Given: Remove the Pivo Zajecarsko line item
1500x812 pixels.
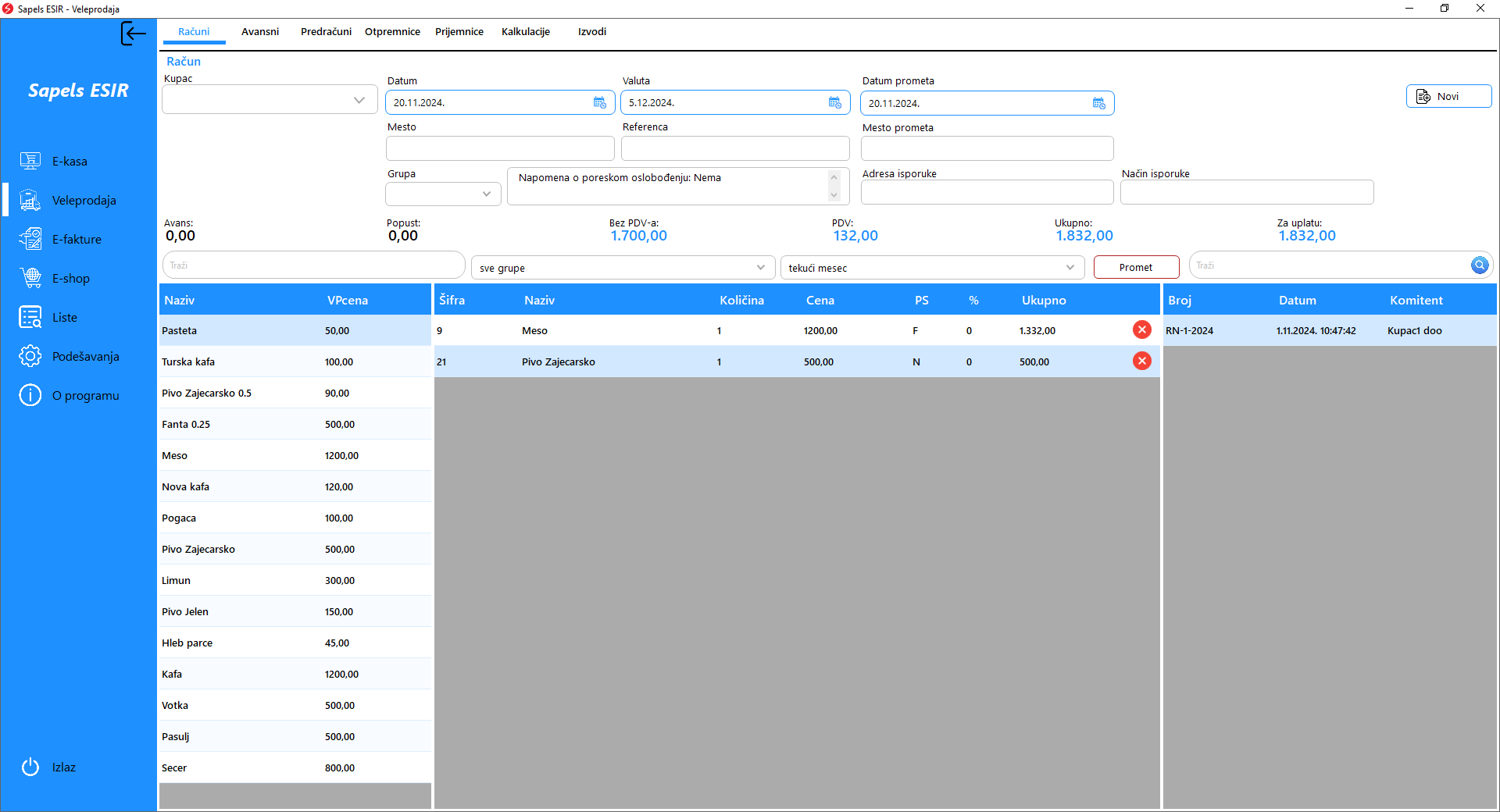Looking at the screenshot, I should pyautogui.click(x=1141, y=361).
